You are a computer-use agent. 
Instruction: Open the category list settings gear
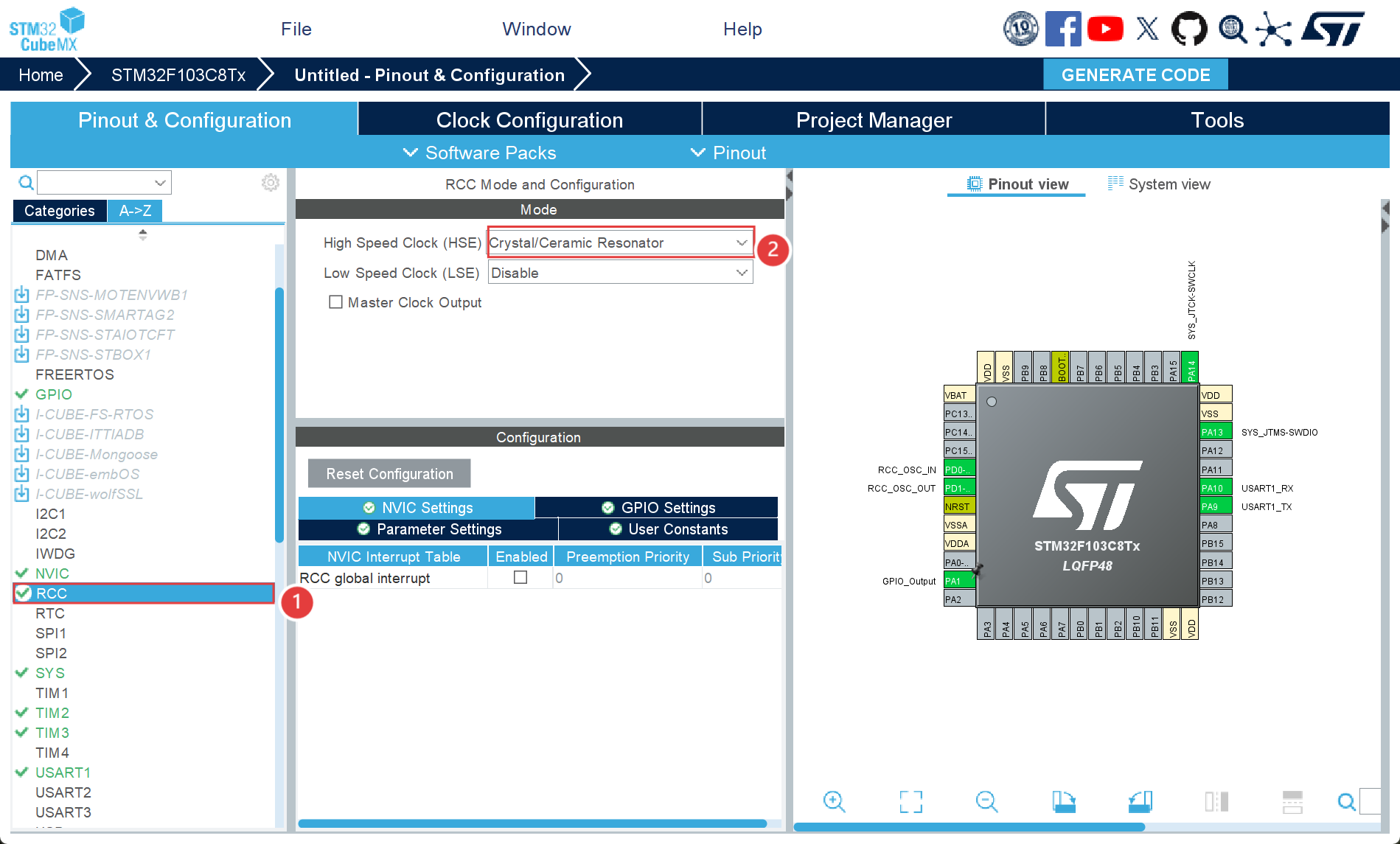tap(271, 182)
